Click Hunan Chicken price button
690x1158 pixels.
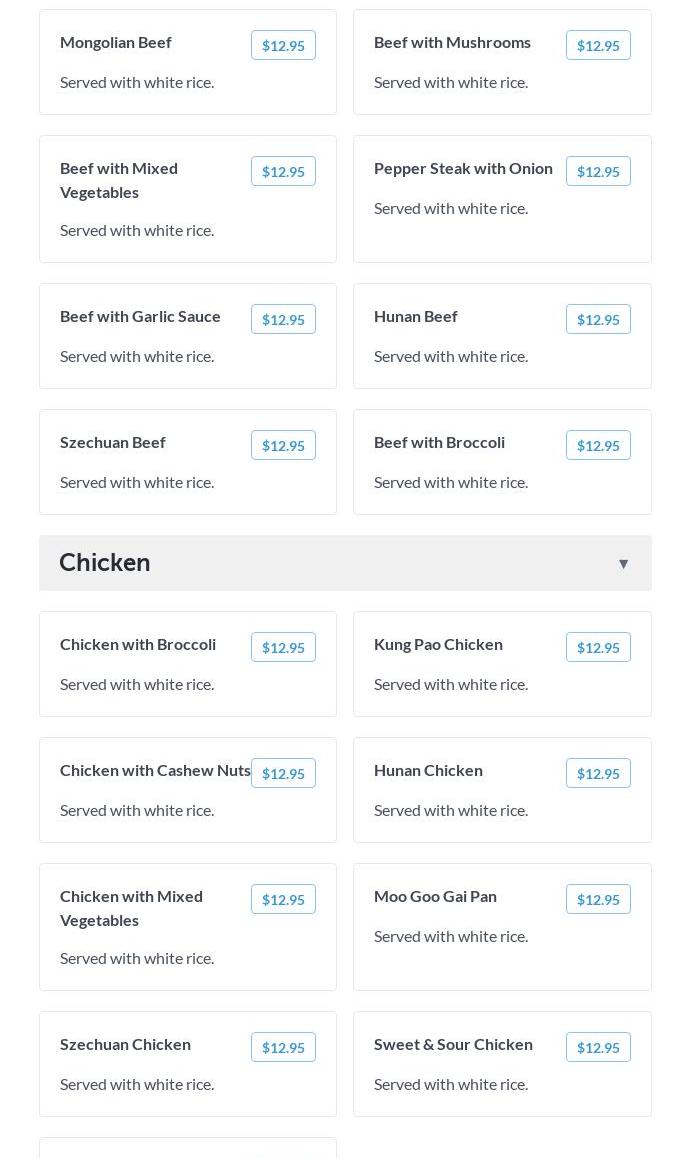598,774
